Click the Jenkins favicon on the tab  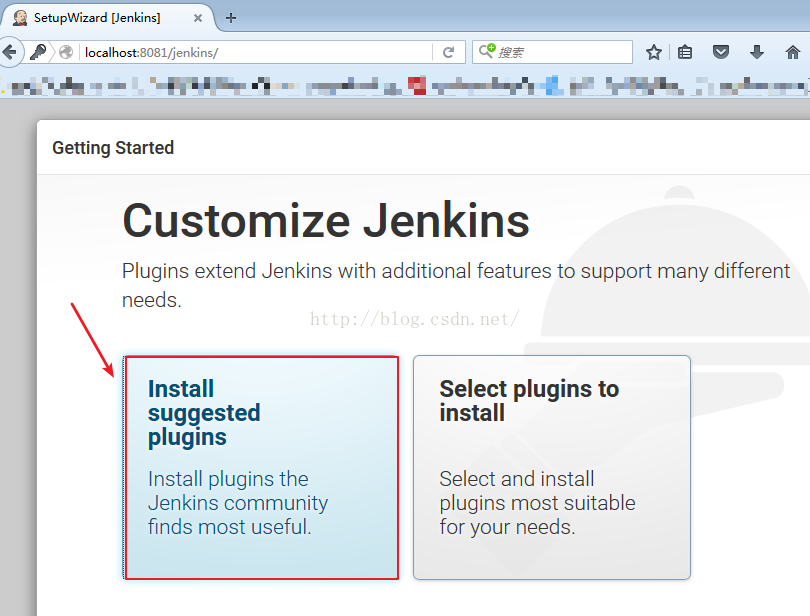[20, 18]
